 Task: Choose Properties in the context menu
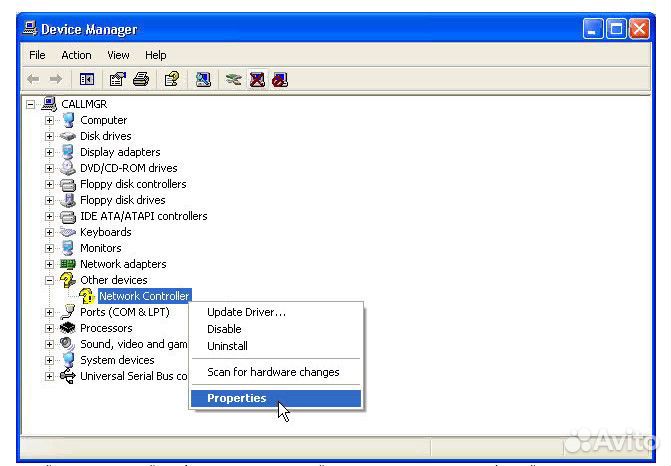pyautogui.click(x=237, y=398)
